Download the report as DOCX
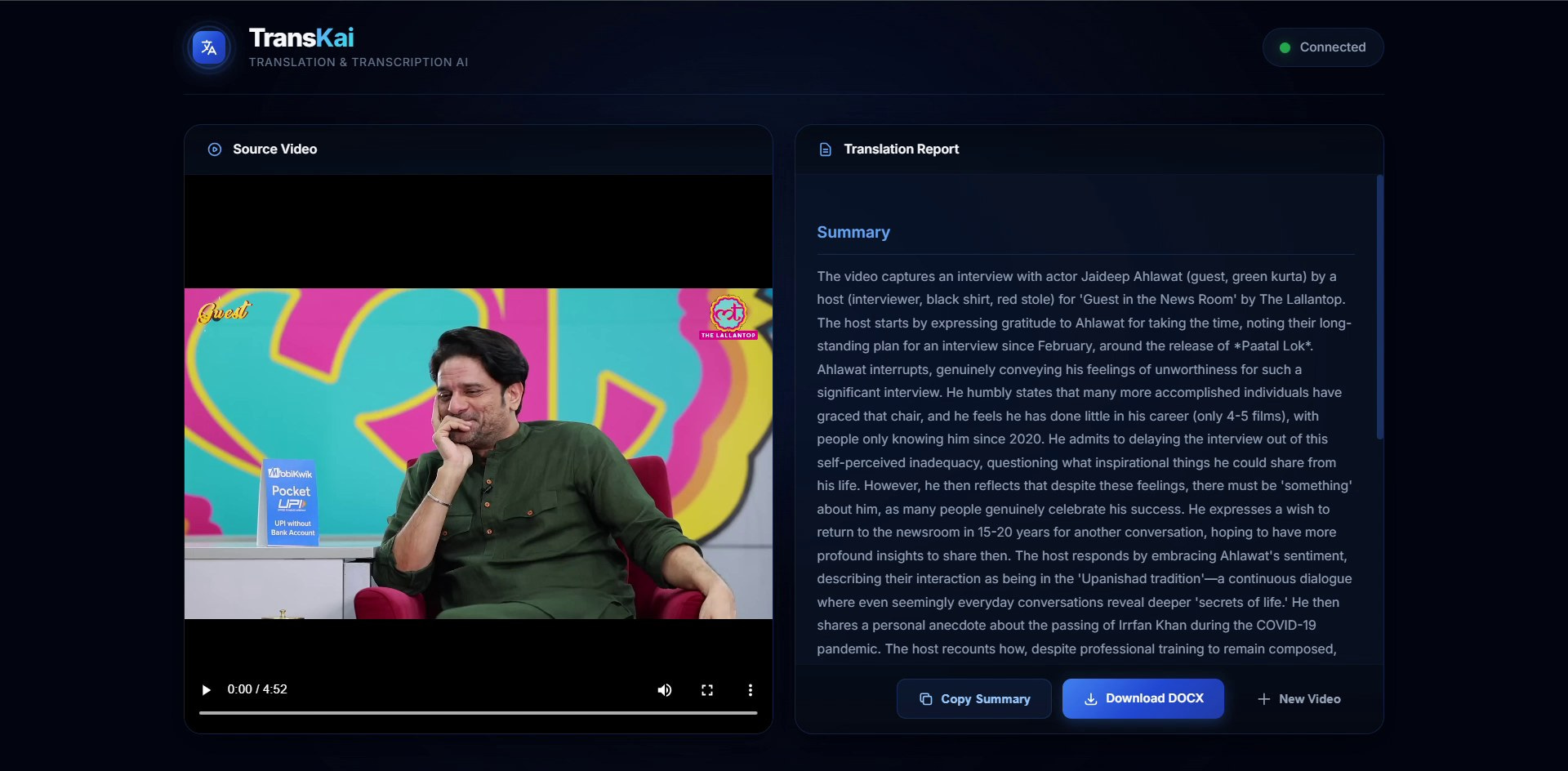1568x771 pixels. (1143, 699)
